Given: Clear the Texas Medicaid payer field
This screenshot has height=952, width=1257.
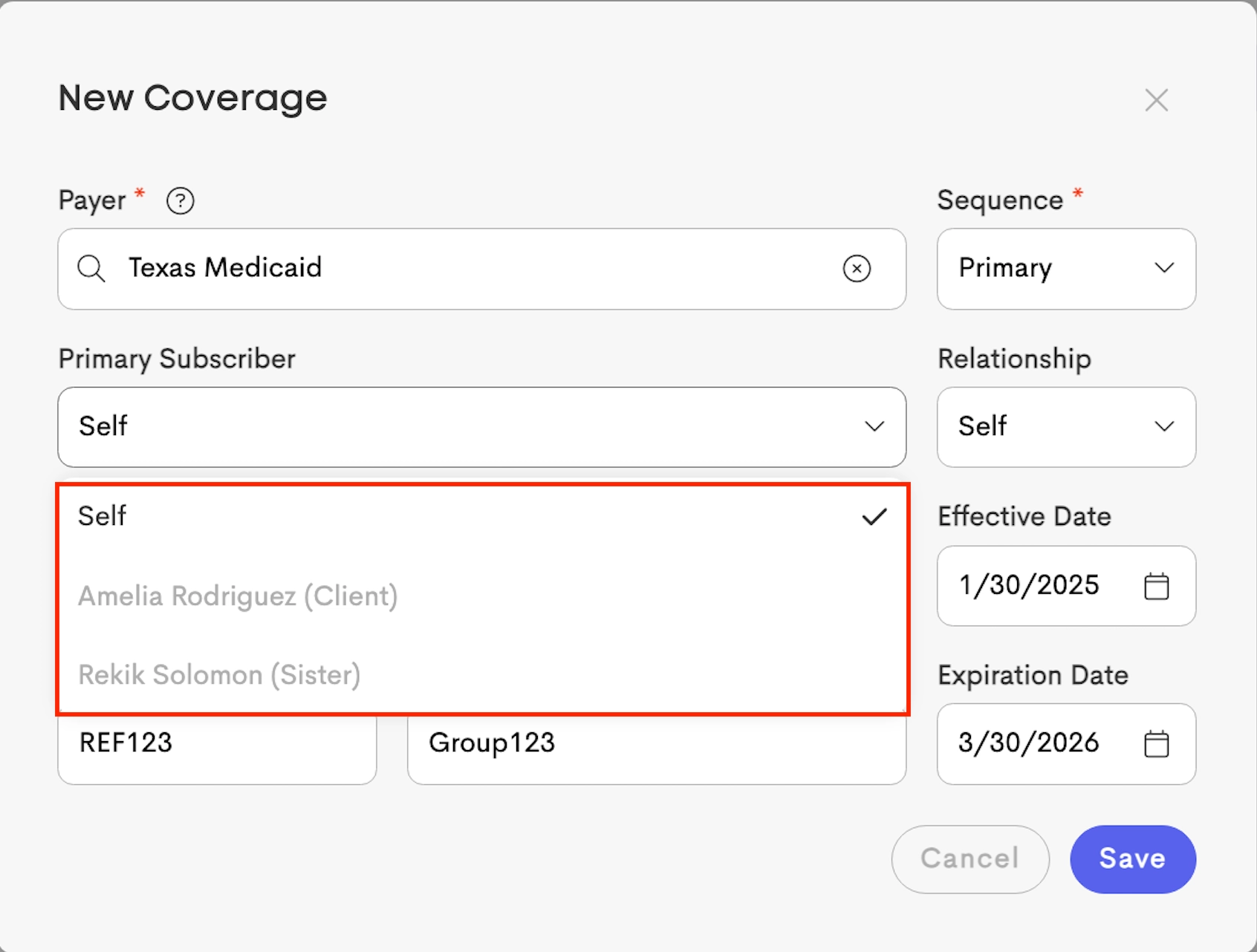Looking at the screenshot, I should (857, 268).
